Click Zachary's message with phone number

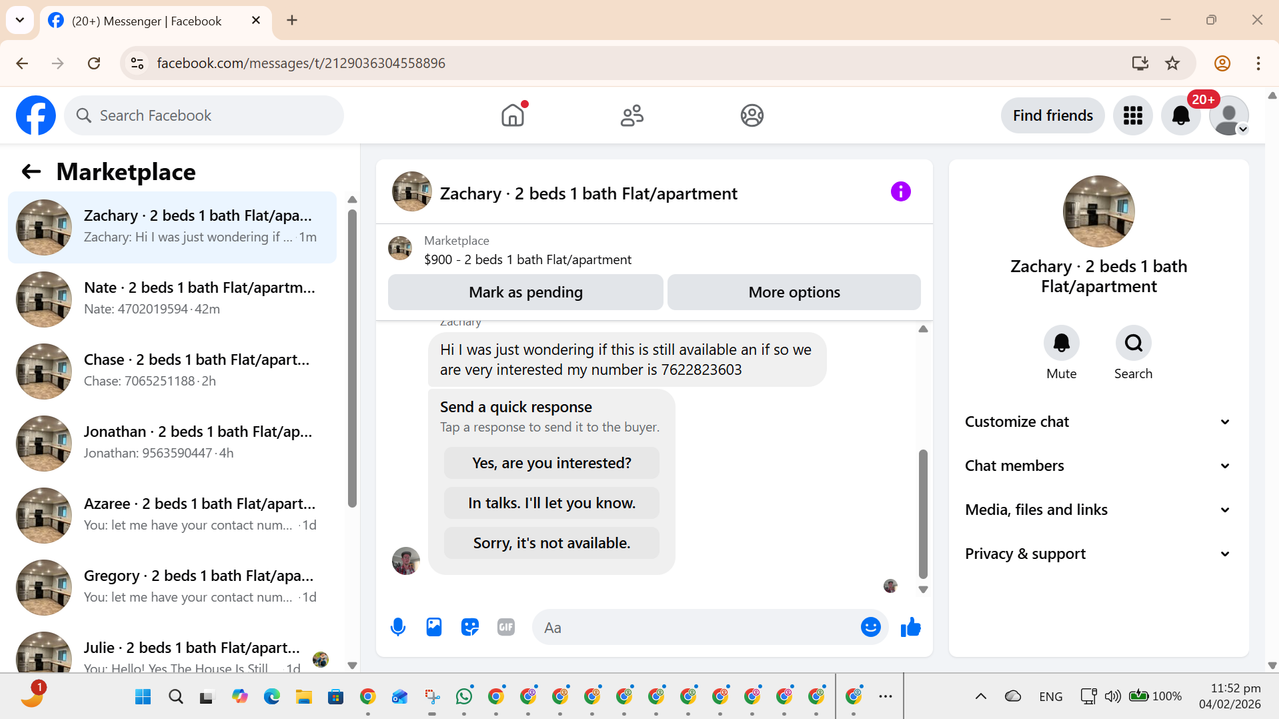click(x=627, y=360)
